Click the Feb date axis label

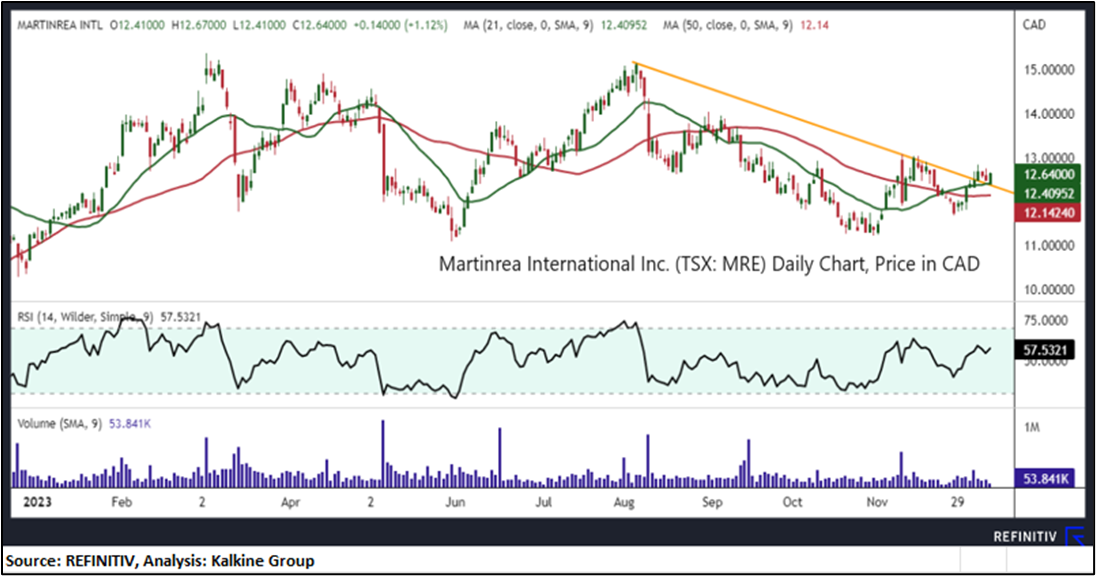(122, 502)
